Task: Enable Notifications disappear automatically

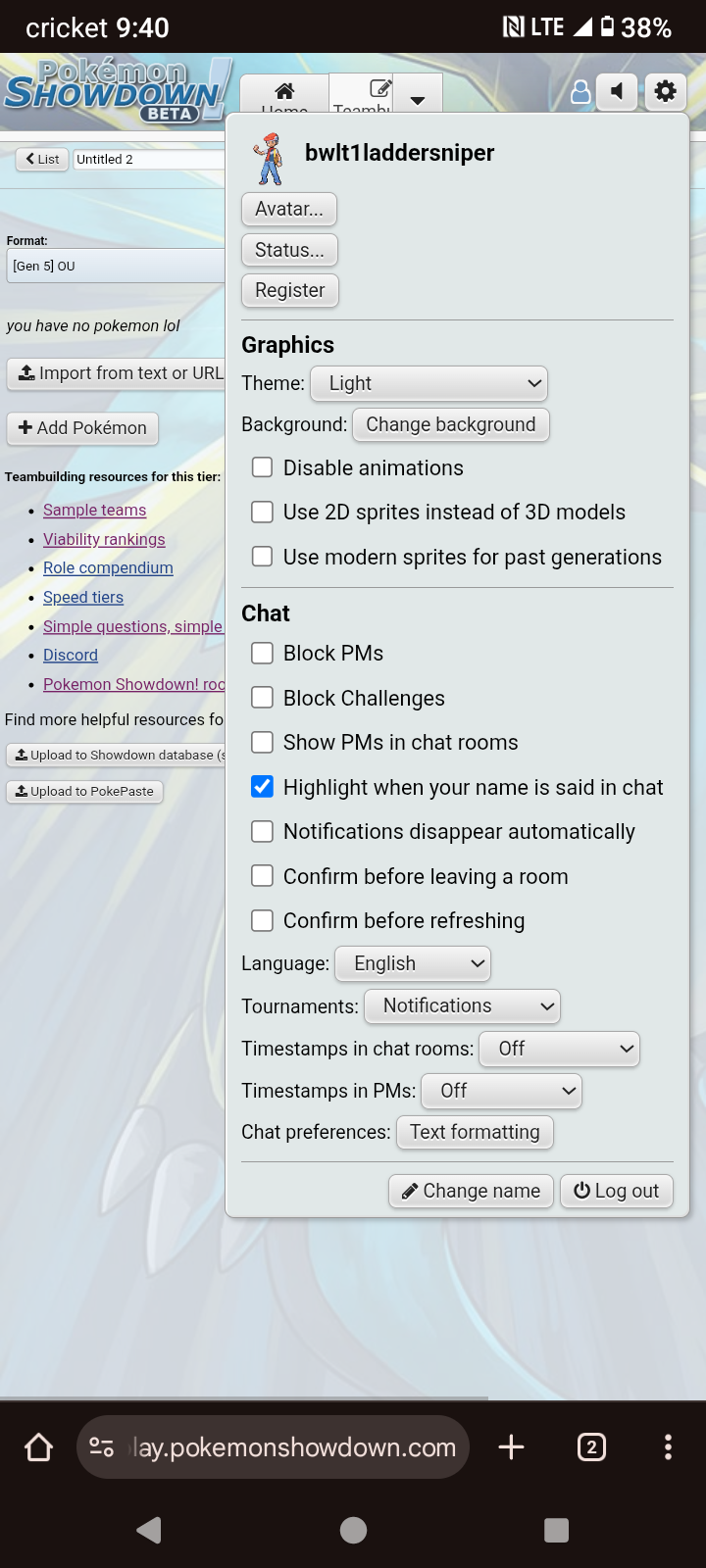Action: tap(262, 831)
